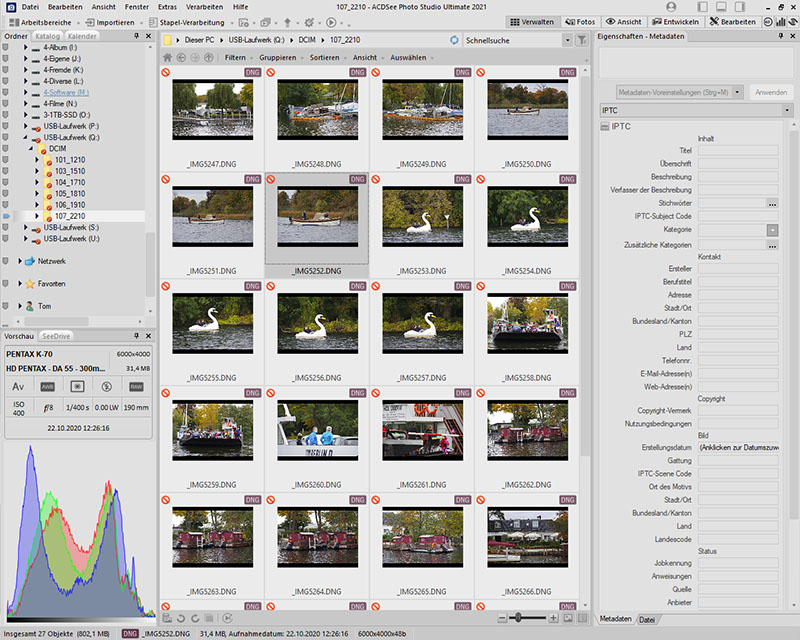800x640 pixels.
Task: Toggle the tag marker on _IMG5247.DNG thumbnail
Action: (x=167, y=73)
